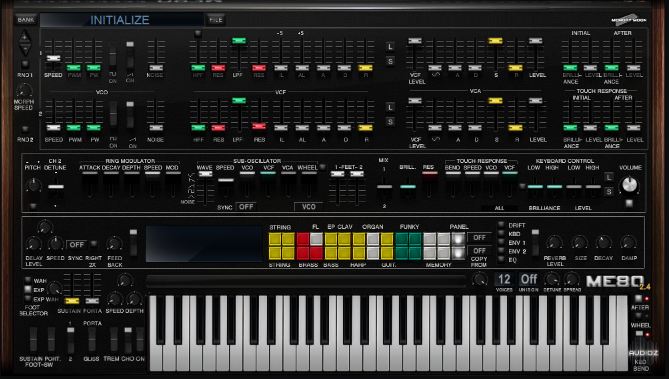This screenshot has width=669, height=379.
Task: Click the S button in the second VCF row
Action: click(390, 122)
